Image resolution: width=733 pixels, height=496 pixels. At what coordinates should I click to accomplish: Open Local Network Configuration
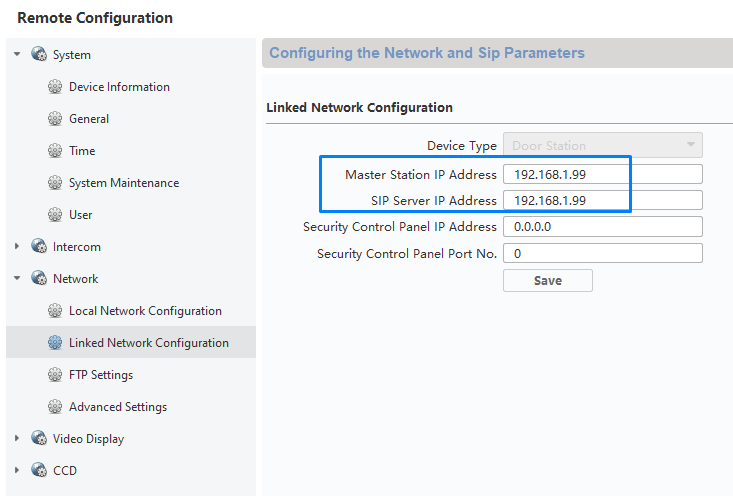point(145,311)
